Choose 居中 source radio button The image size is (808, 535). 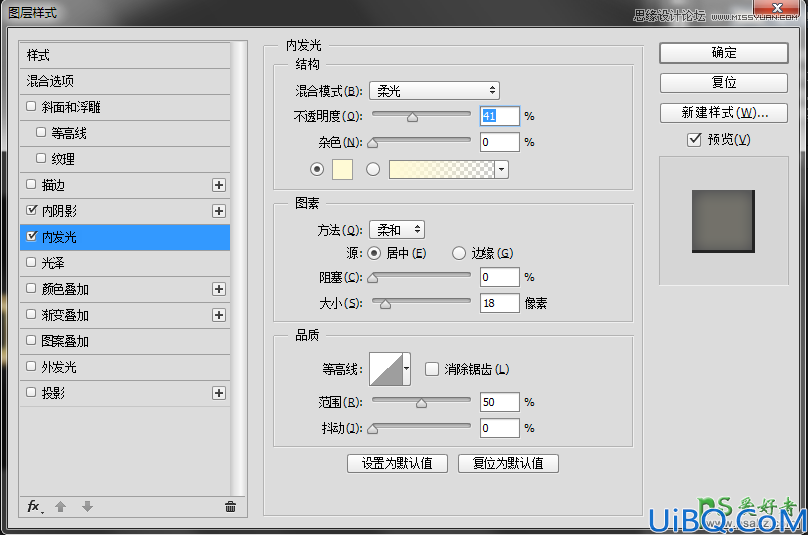tap(374, 253)
